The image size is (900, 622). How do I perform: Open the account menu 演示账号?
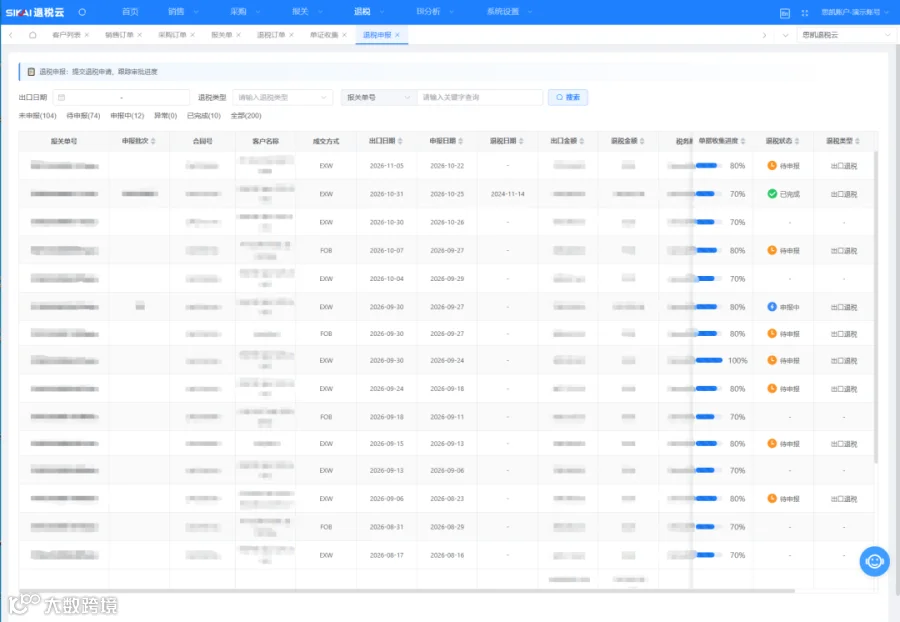(x=855, y=12)
